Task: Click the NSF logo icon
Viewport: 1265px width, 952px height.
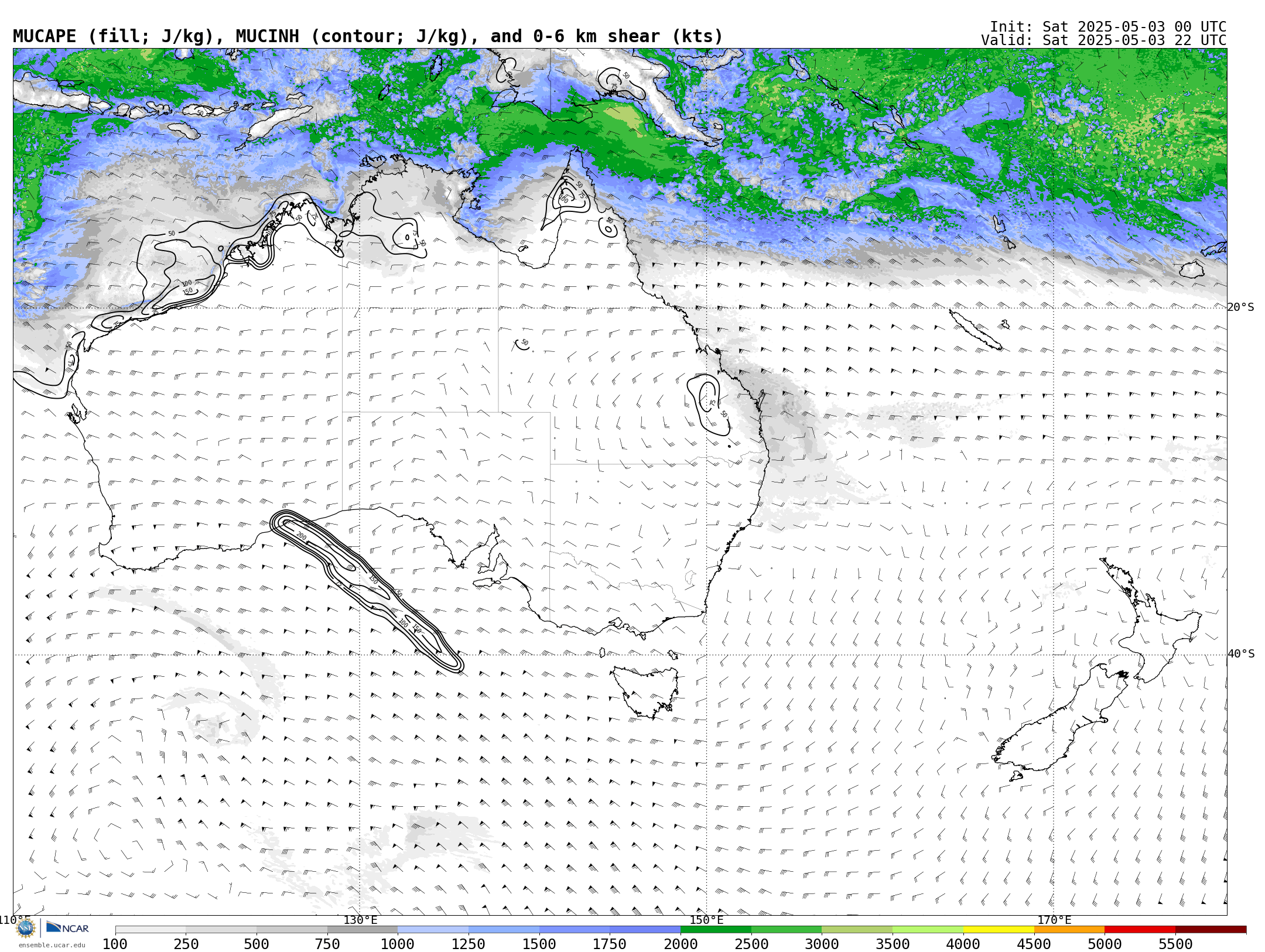Action: tap(26, 928)
